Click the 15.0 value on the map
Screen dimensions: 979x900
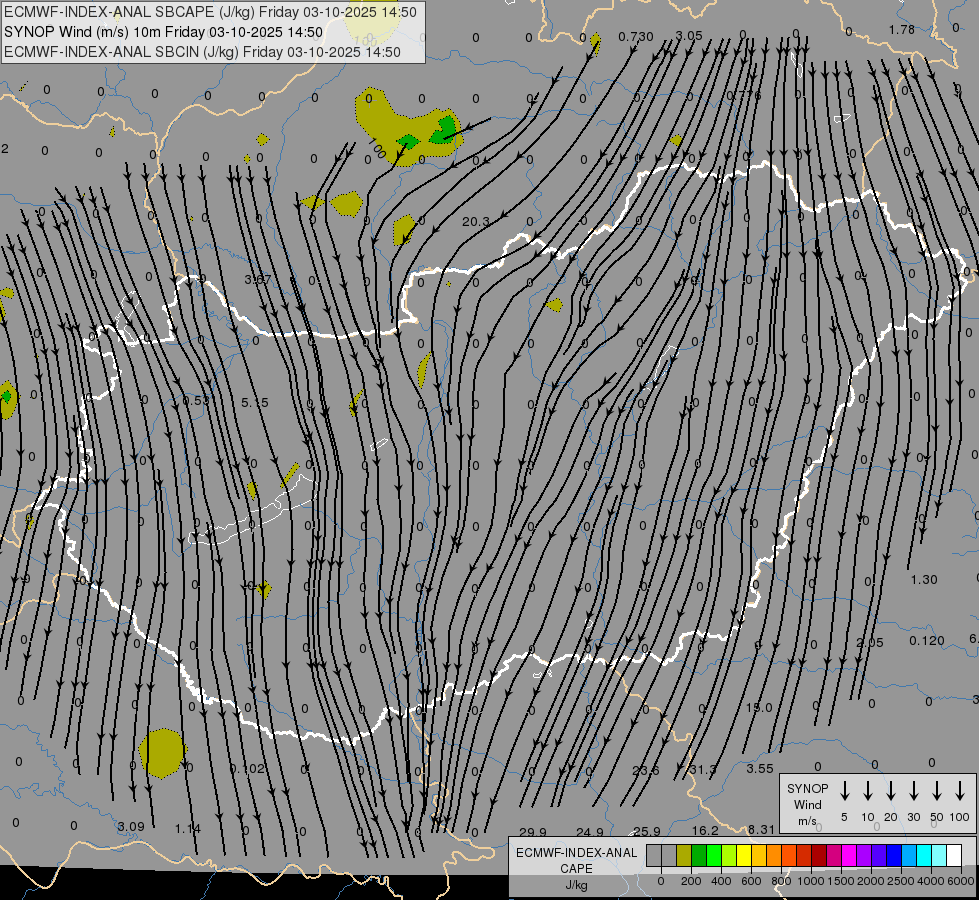tap(759, 708)
